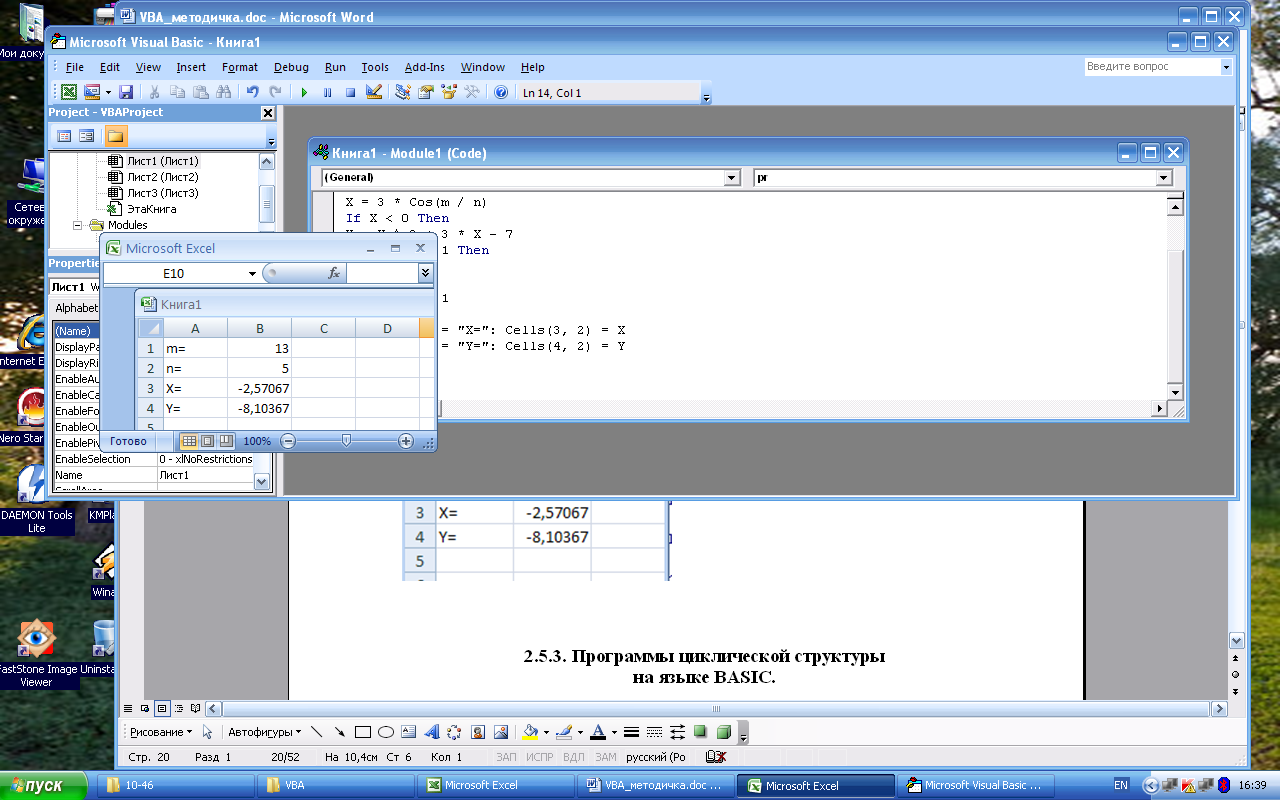The height and width of the screenshot is (800, 1280).
Task: Open the Tools menu
Action: click(375, 67)
